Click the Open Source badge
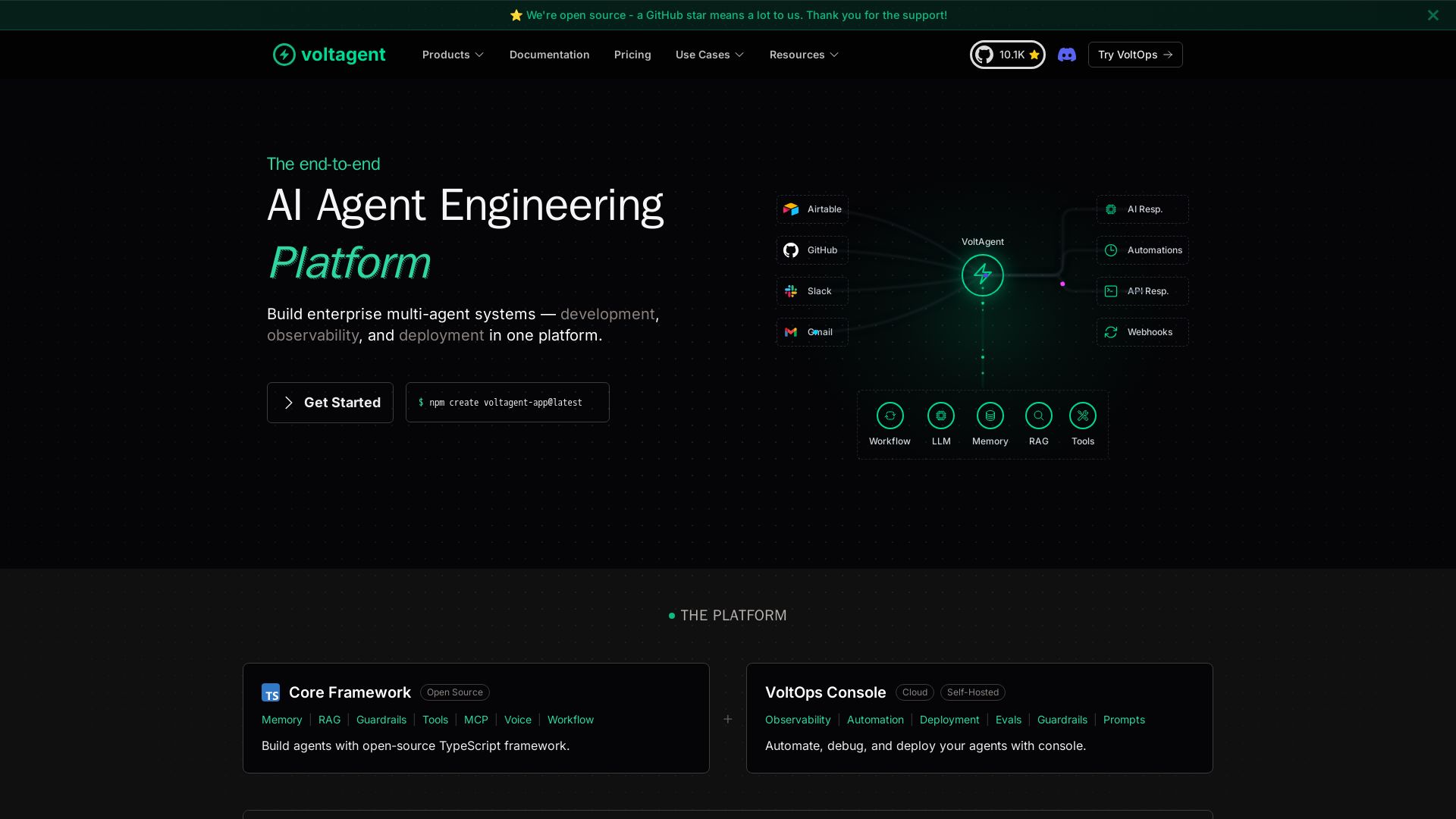 click(x=455, y=692)
